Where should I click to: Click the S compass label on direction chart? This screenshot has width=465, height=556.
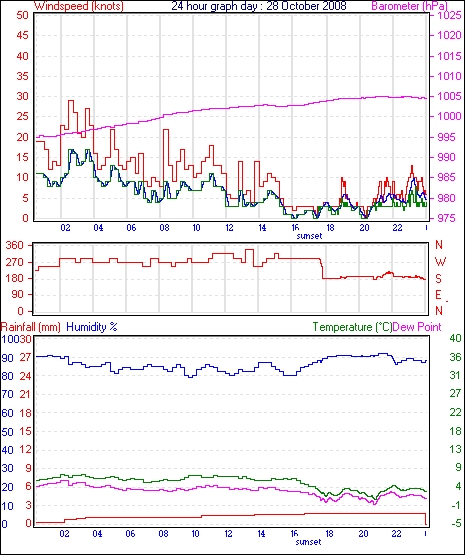click(438, 279)
